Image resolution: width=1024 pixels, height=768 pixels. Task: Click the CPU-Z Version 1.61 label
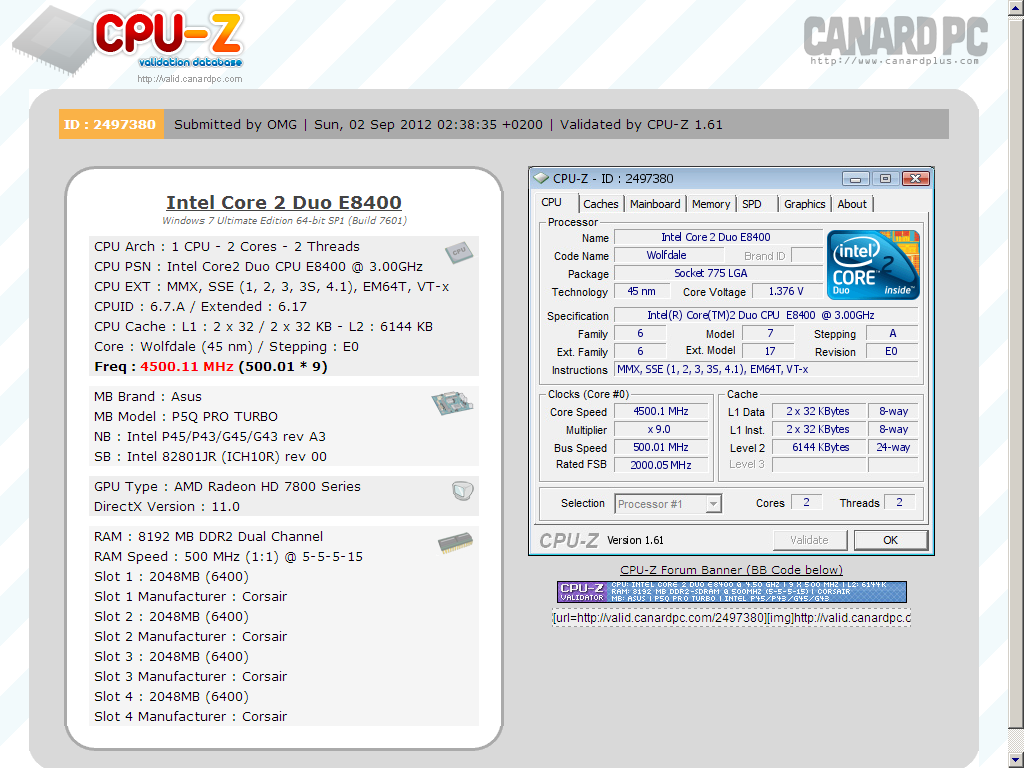[x=635, y=540]
